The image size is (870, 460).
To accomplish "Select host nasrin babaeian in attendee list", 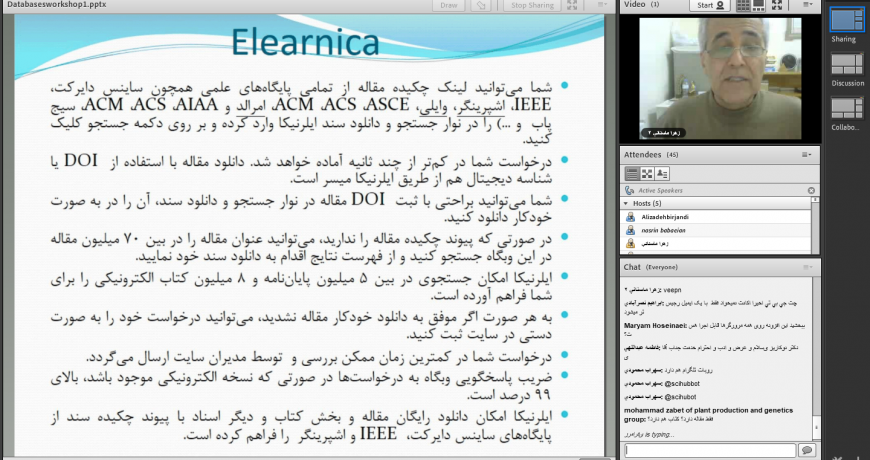I will point(716,230).
